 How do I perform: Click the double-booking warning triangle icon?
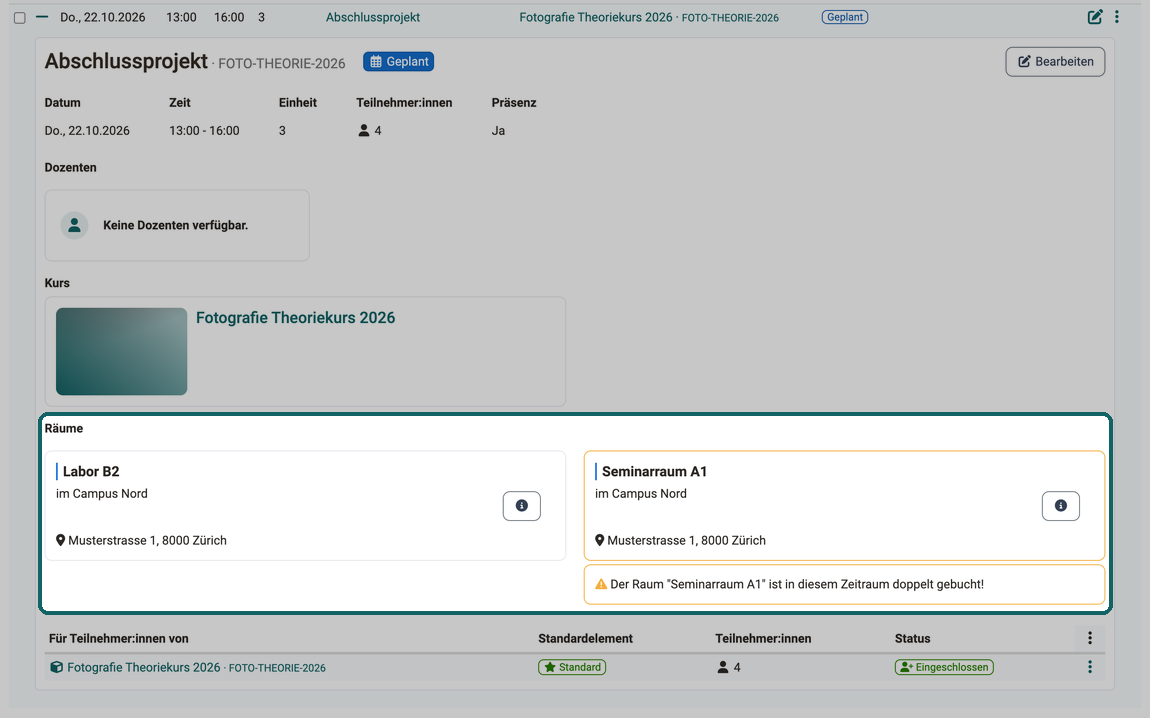point(601,585)
